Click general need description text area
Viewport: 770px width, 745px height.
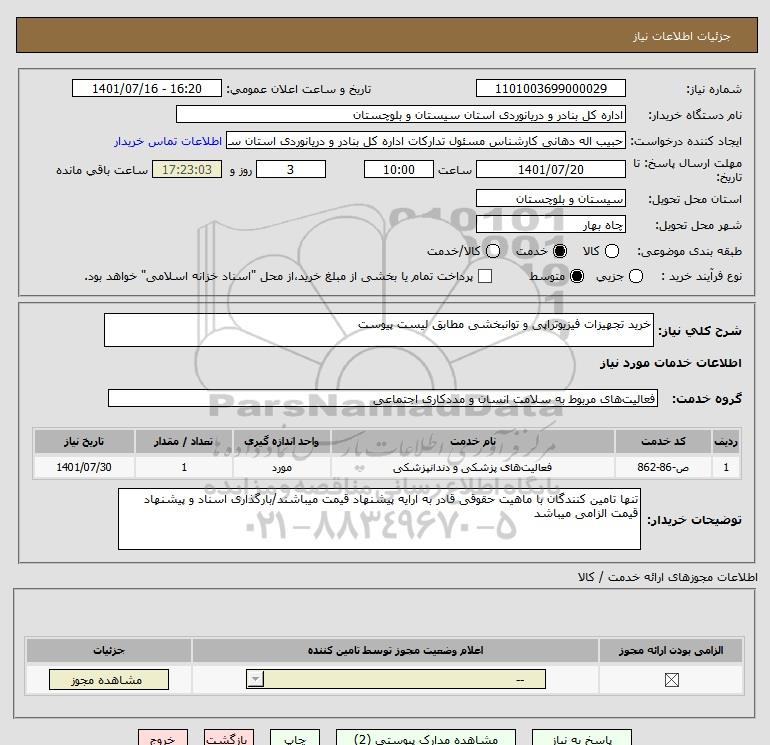click(x=379, y=330)
